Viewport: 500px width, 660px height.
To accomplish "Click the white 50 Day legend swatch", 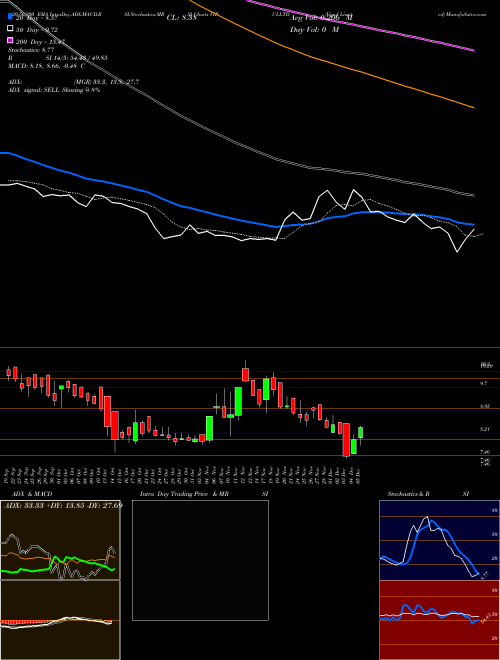I will [11, 29].
